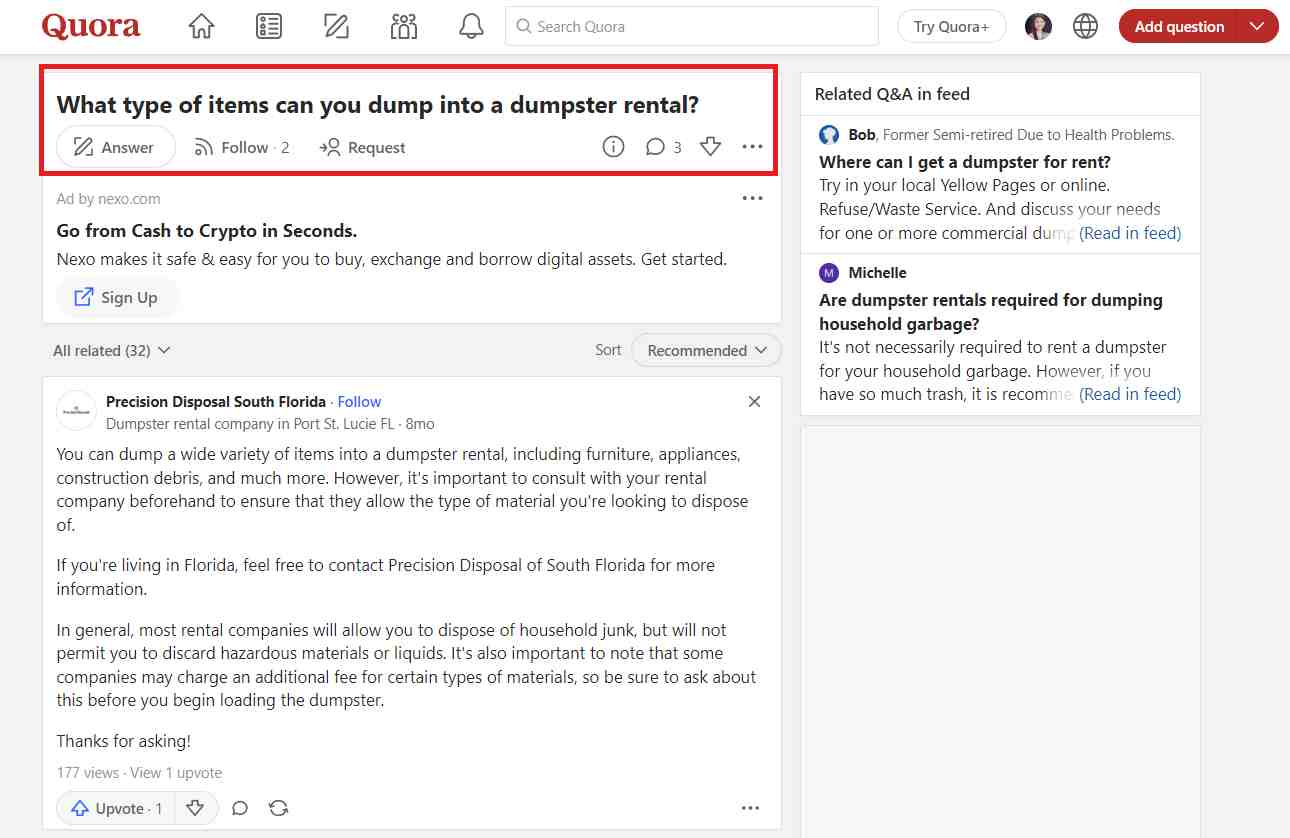Open the Answer pencil icon in navbar

[336, 27]
